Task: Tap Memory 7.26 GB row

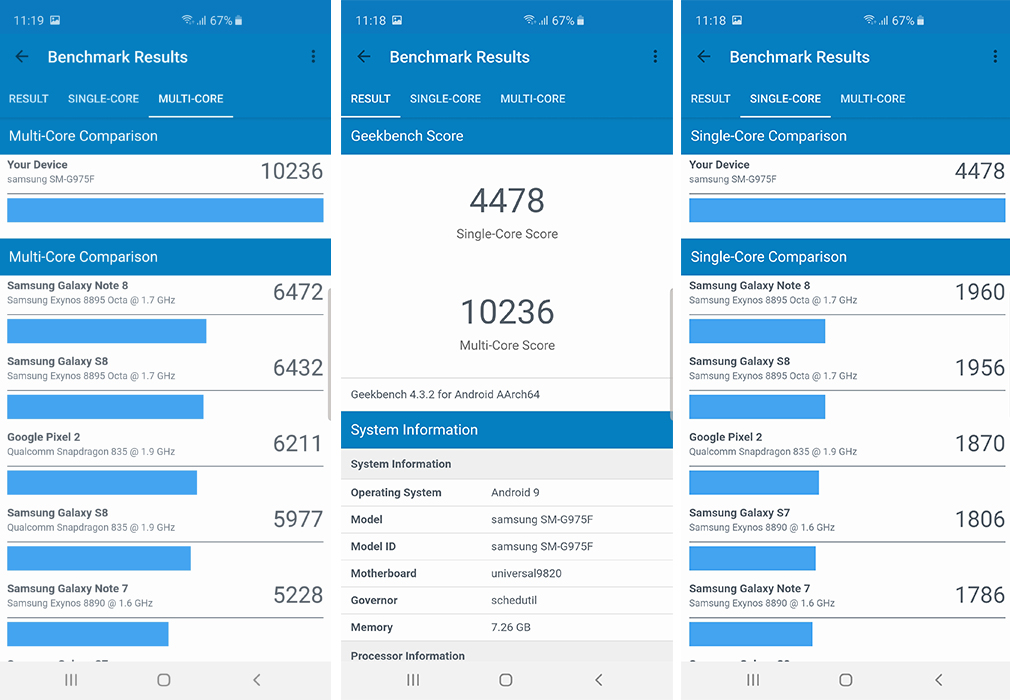Action: pos(507,627)
